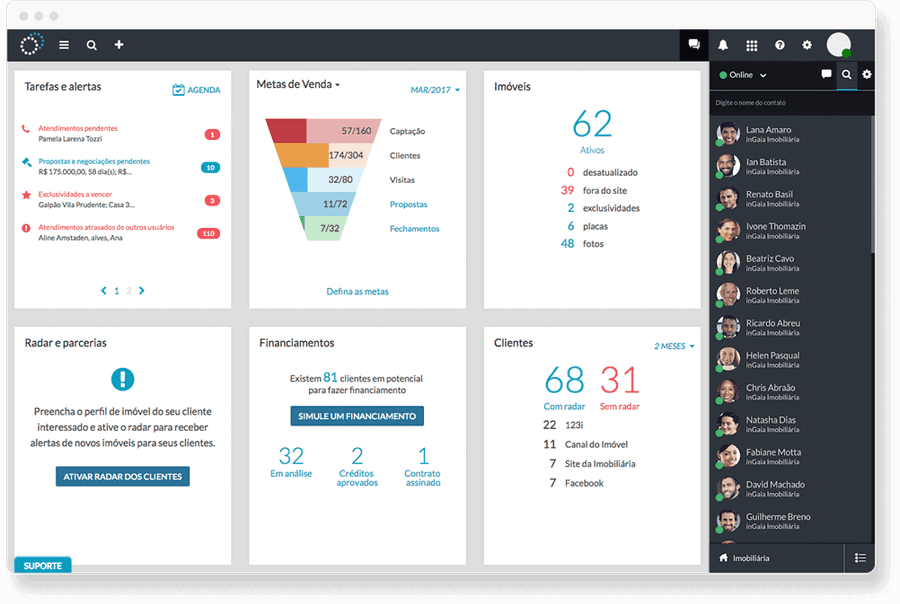Click the SIMULE UM FINANCIAMENTO button
Image resolution: width=900 pixels, height=604 pixels.
pos(356,416)
